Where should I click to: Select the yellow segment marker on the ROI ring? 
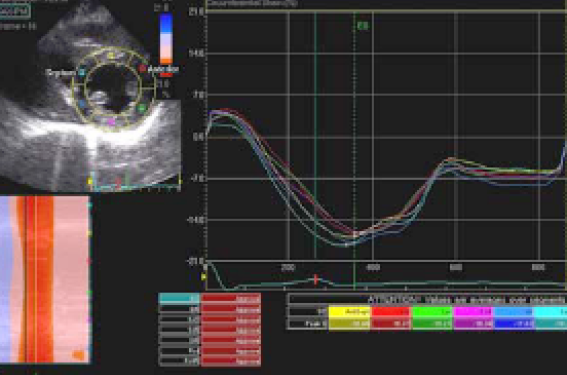tap(111, 56)
